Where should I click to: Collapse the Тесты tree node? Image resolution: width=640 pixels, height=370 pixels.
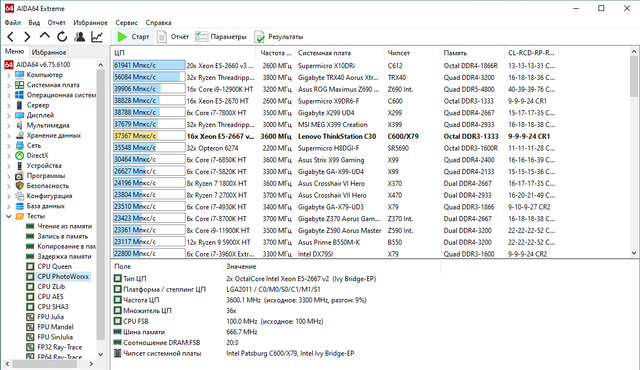point(9,216)
